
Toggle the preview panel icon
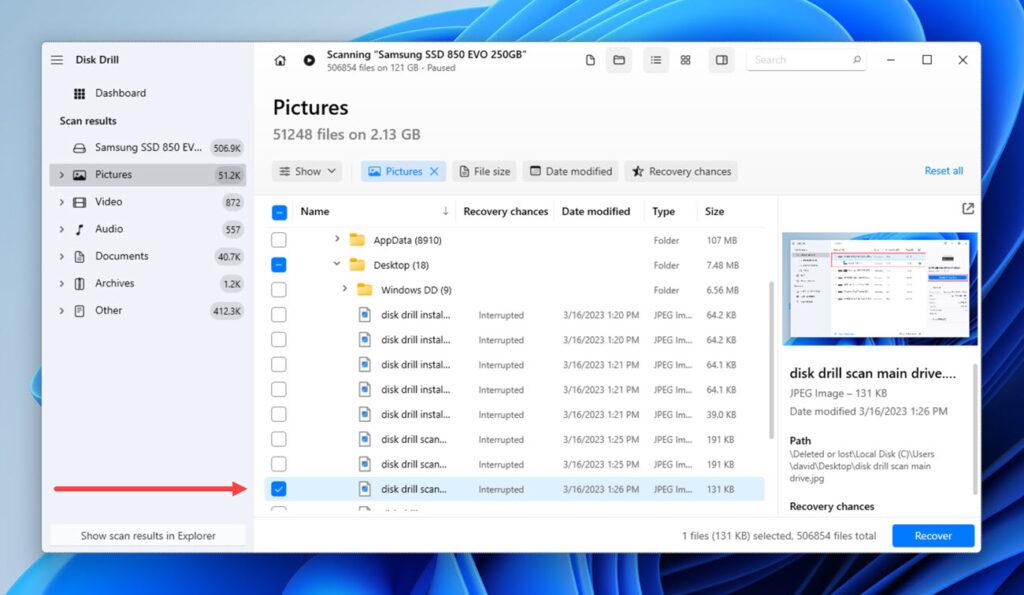tap(721, 60)
